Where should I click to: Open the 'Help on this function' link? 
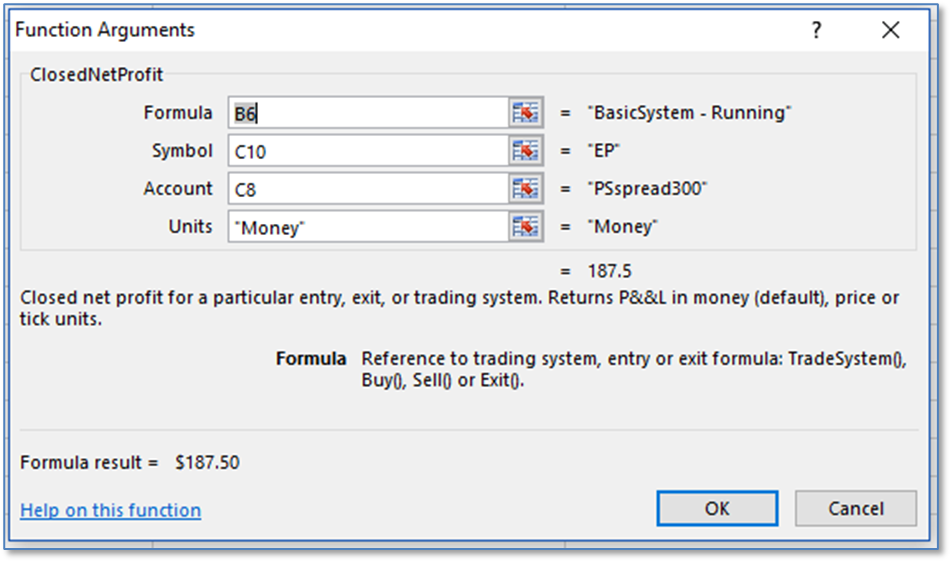(x=110, y=510)
